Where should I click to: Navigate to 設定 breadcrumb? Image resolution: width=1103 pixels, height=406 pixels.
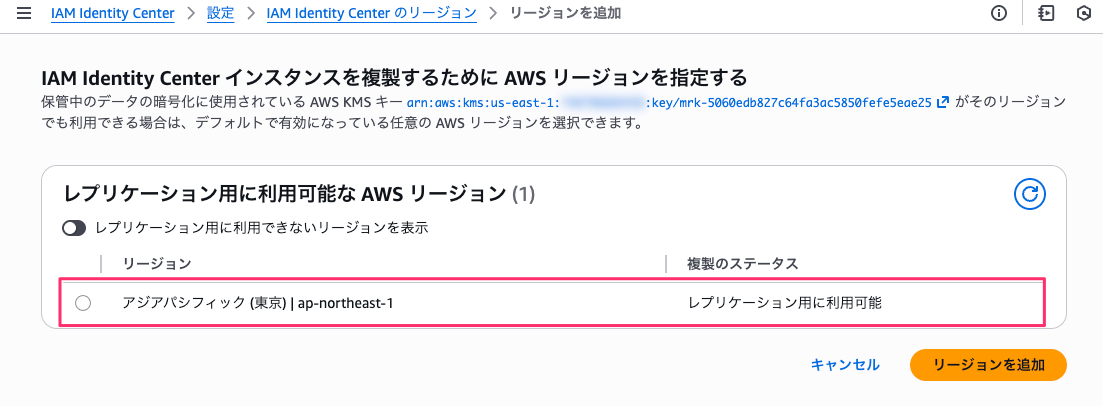click(x=220, y=14)
